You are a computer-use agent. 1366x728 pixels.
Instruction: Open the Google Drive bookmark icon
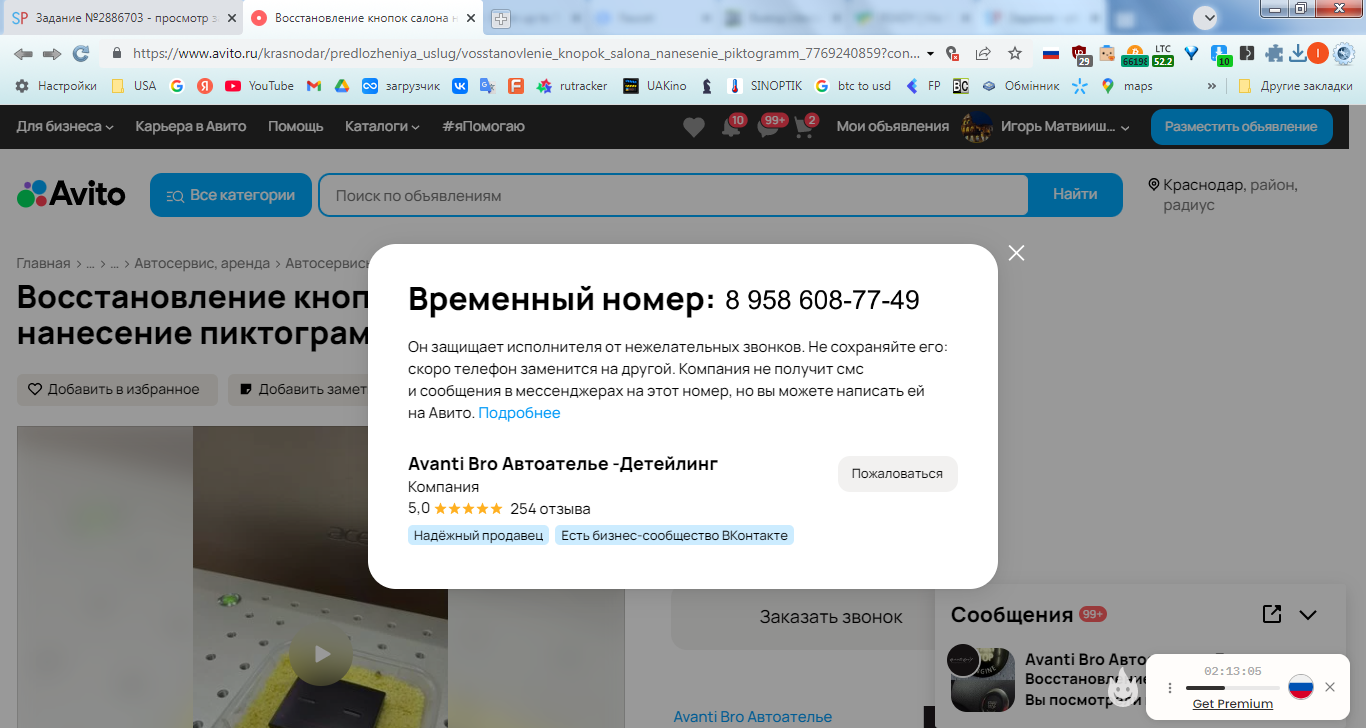coord(341,86)
